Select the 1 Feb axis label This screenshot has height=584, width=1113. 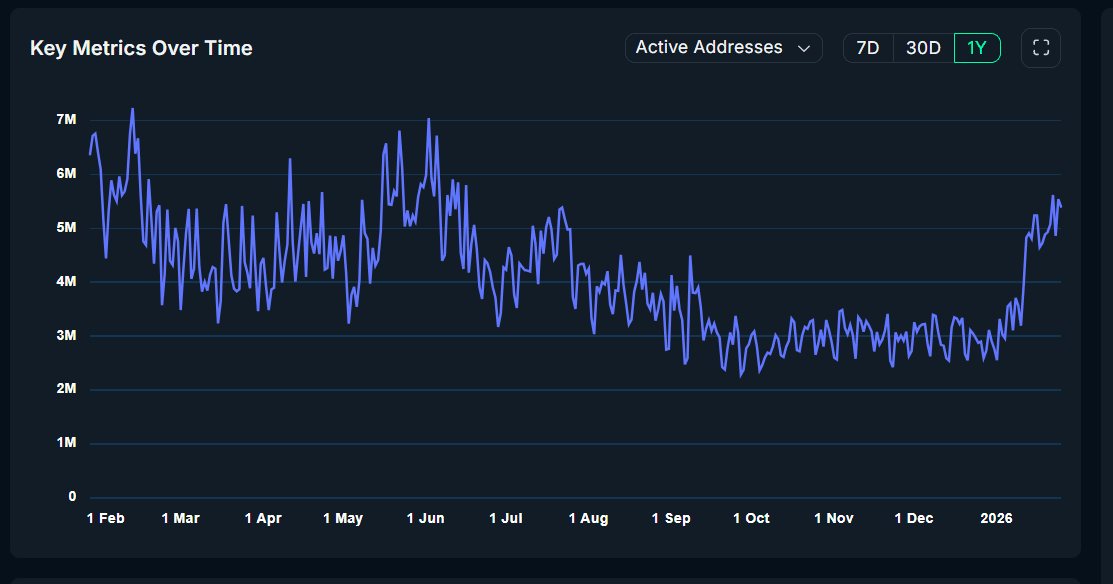105,518
